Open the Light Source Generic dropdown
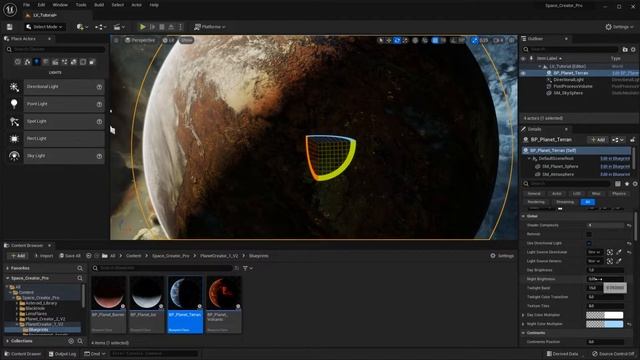Viewport: 640px width, 360px height. click(x=594, y=261)
